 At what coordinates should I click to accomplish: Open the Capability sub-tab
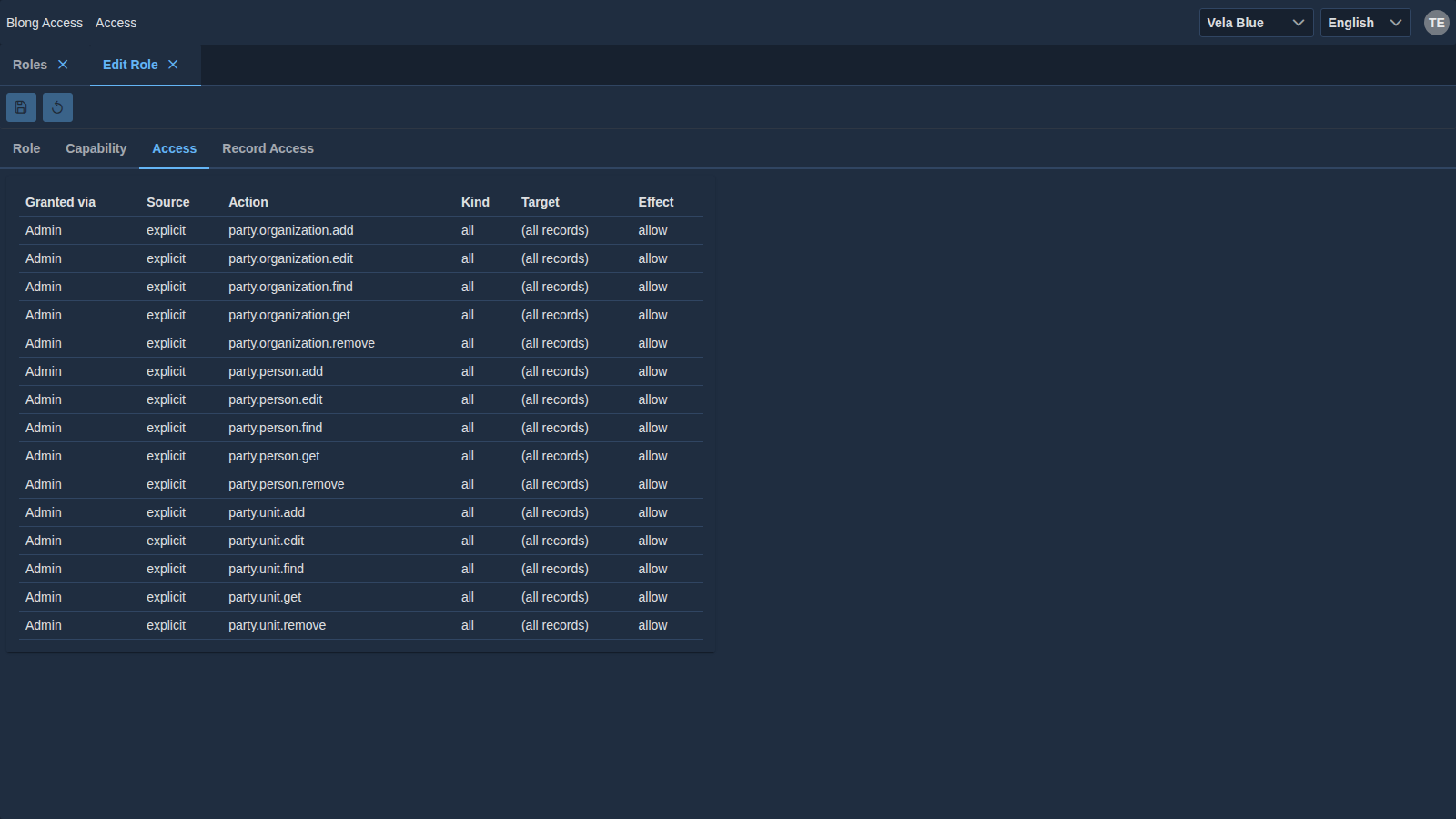pyautogui.click(x=96, y=148)
